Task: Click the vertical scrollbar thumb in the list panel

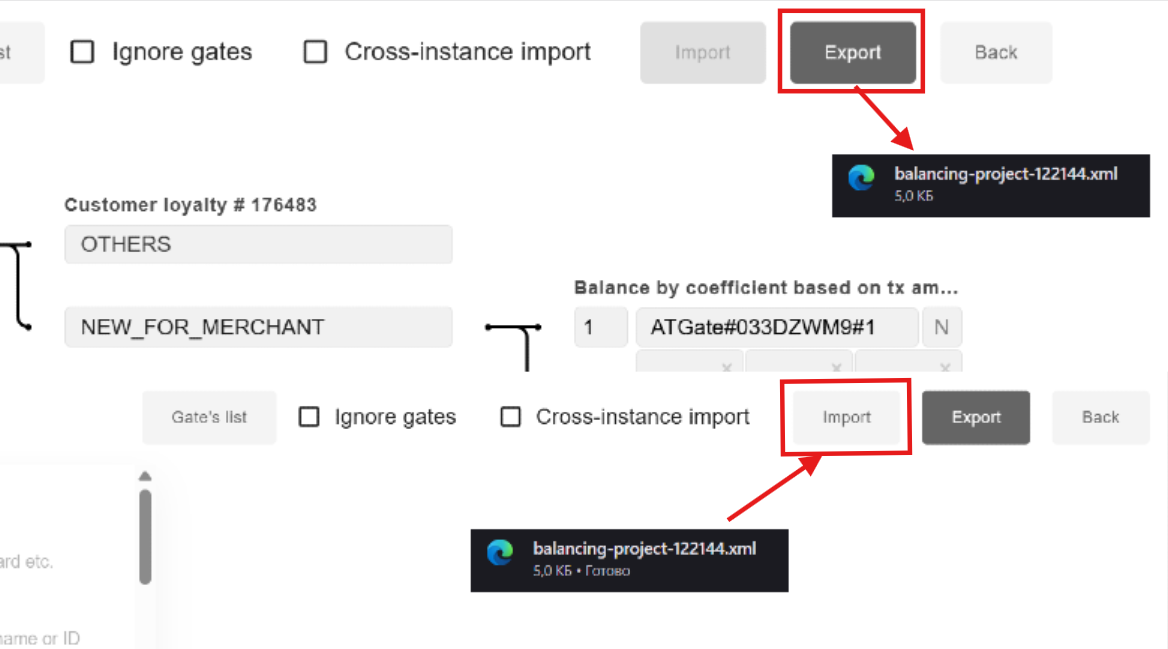Action: 145,535
